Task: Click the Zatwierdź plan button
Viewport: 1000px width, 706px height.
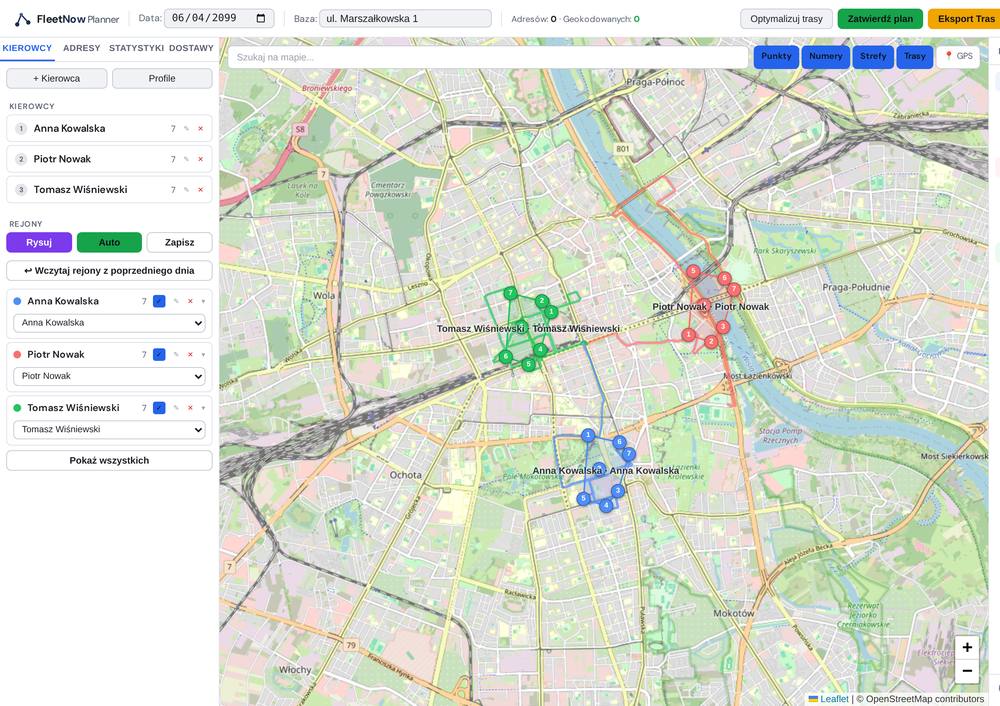Action: point(880,19)
